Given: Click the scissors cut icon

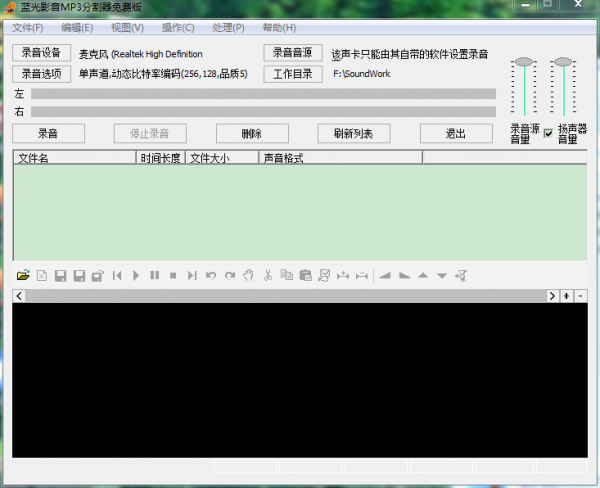Looking at the screenshot, I should pos(268,275).
